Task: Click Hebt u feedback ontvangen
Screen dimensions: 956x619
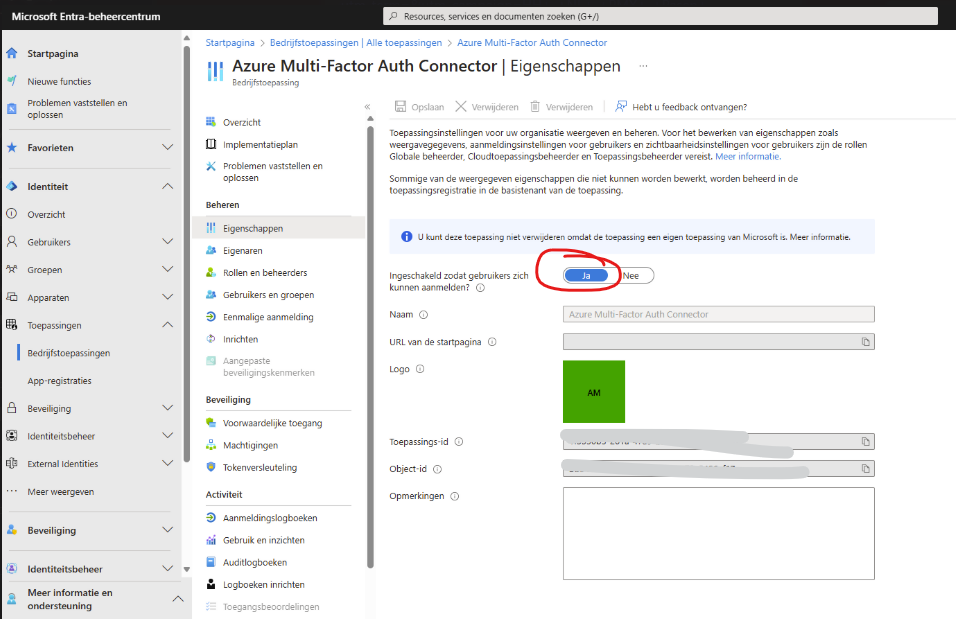Action: point(681,107)
